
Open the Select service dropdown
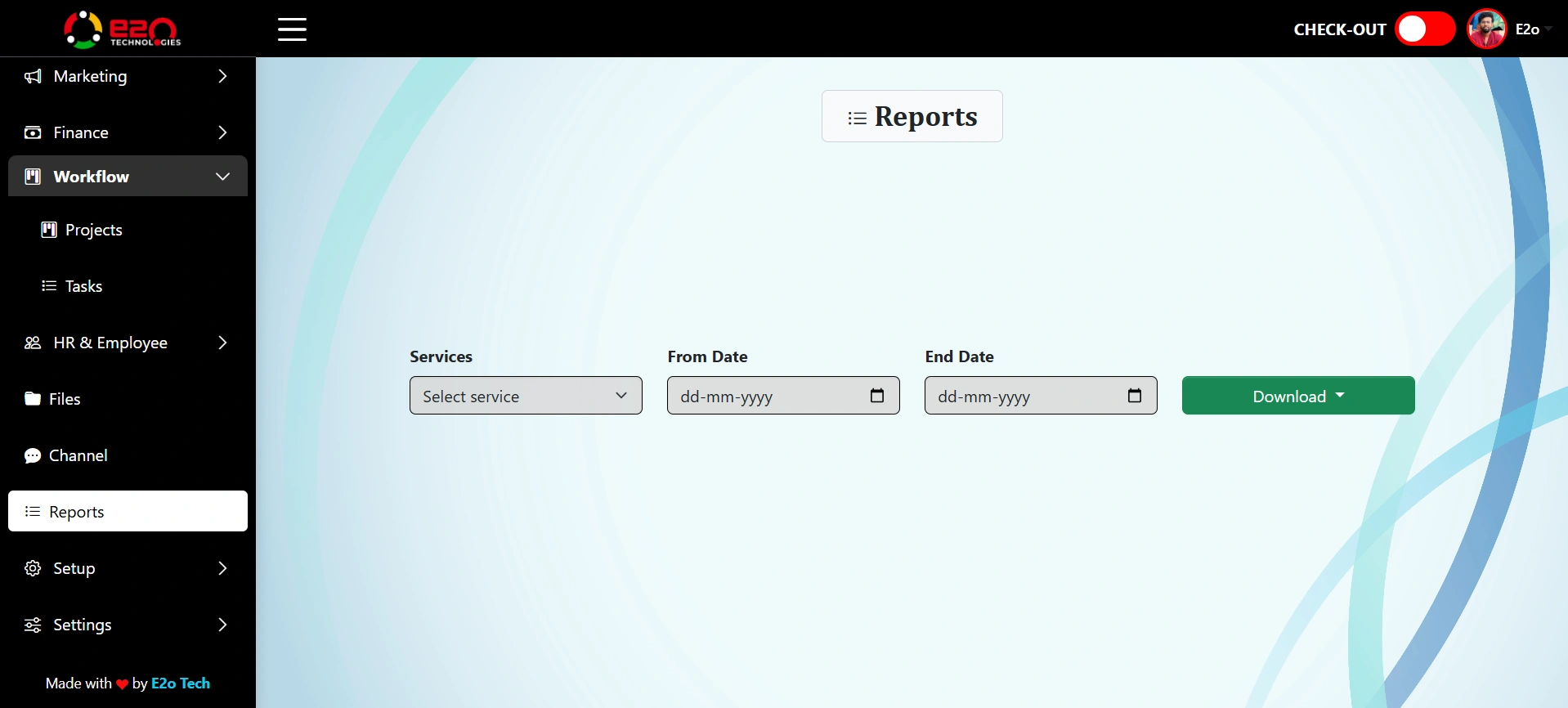coord(526,396)
